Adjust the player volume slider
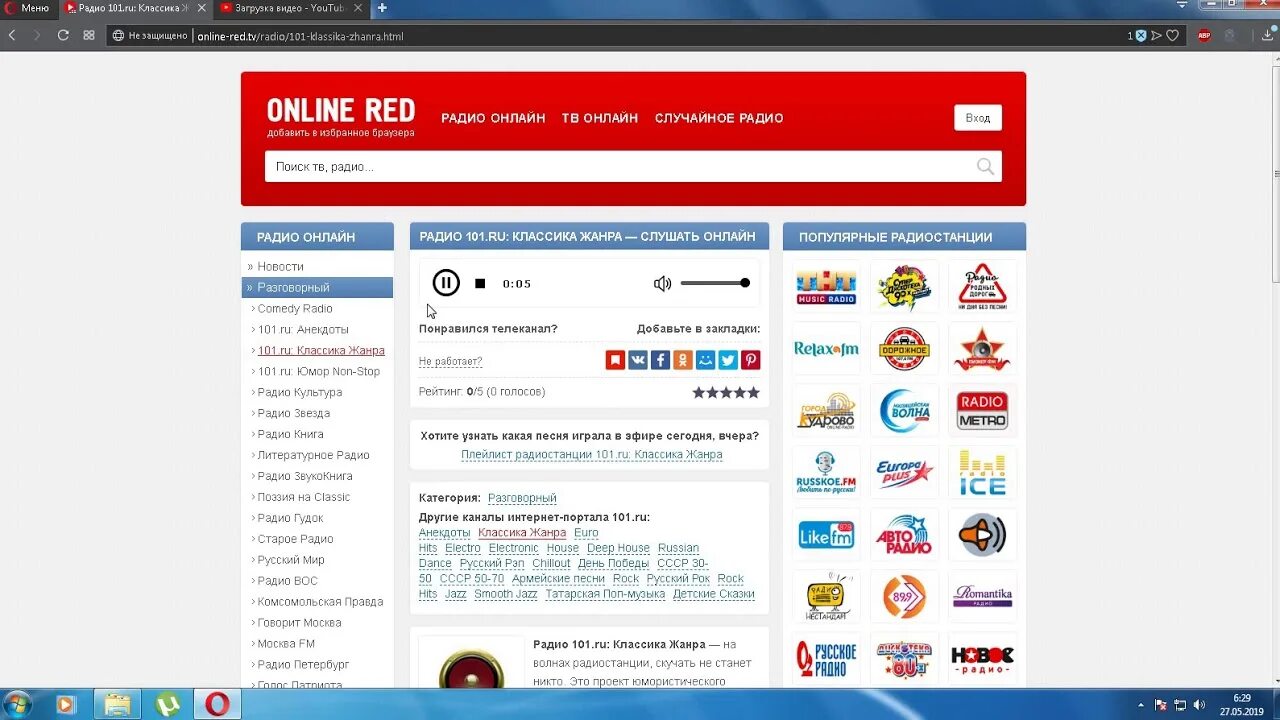 pyautogui.click(x=715, y=283)
